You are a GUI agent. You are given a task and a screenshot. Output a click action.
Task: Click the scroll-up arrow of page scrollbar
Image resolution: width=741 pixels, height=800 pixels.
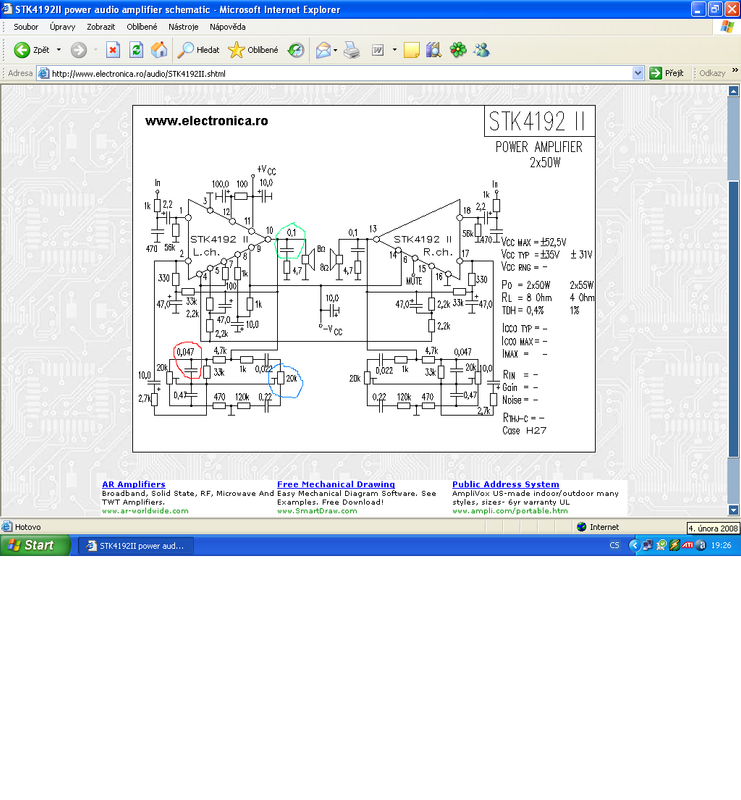tap(733, 91)
